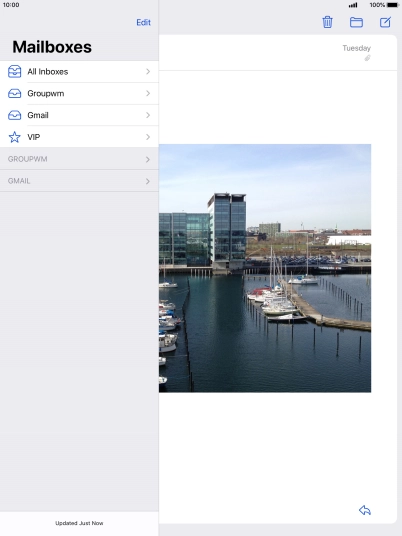Tap the chevron next to All Inboxes
The height and width of the screenshot is (536, 402).
coord(148,71)
